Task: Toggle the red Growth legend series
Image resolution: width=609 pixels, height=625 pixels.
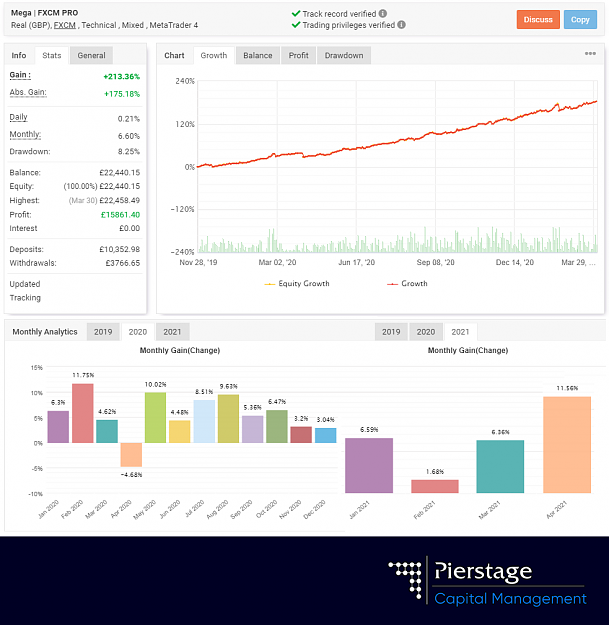Action: pyautogui.click(x=407, y=283)
